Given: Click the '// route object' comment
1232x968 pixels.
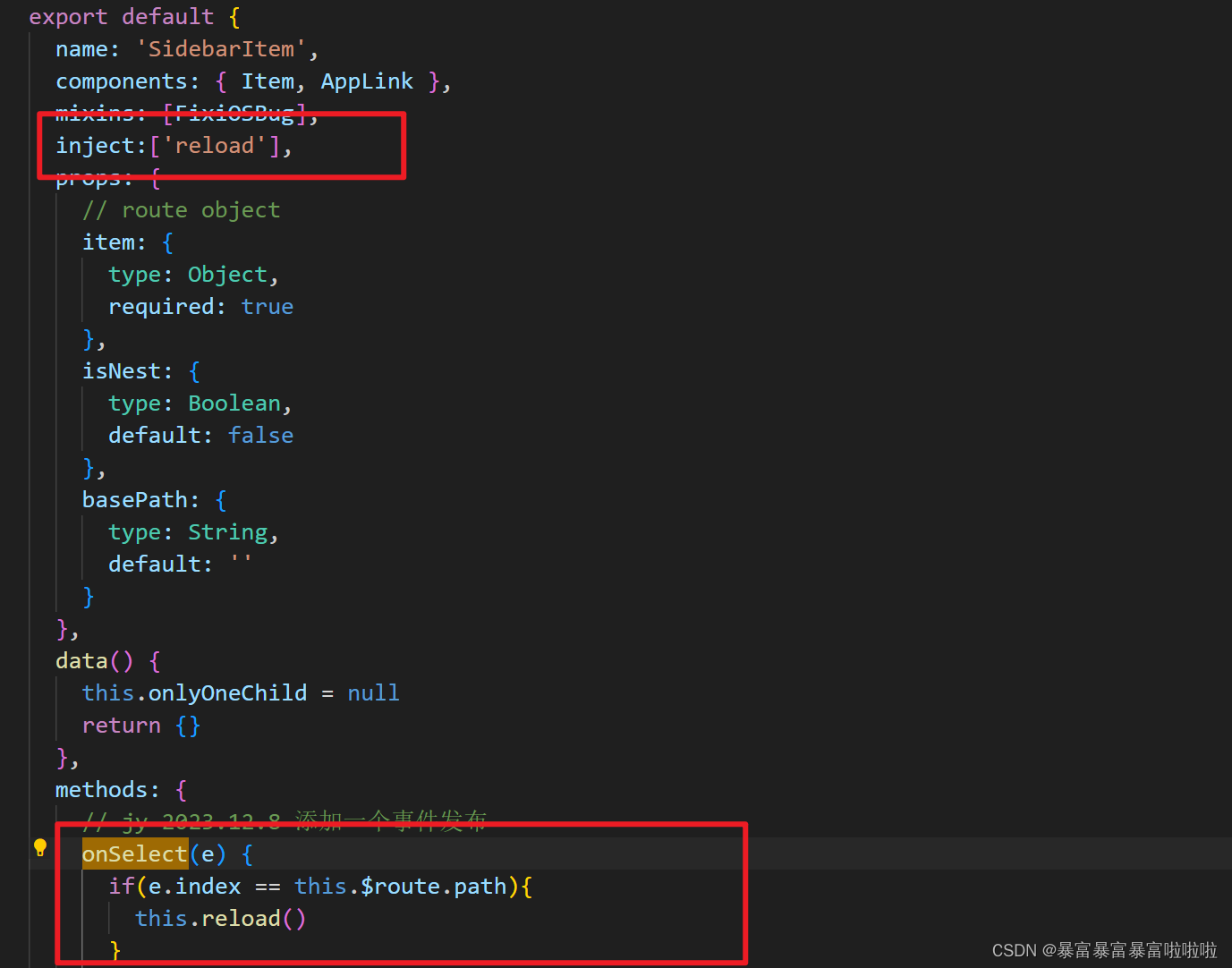Looking at the screenshot, I should coord(182,210).
